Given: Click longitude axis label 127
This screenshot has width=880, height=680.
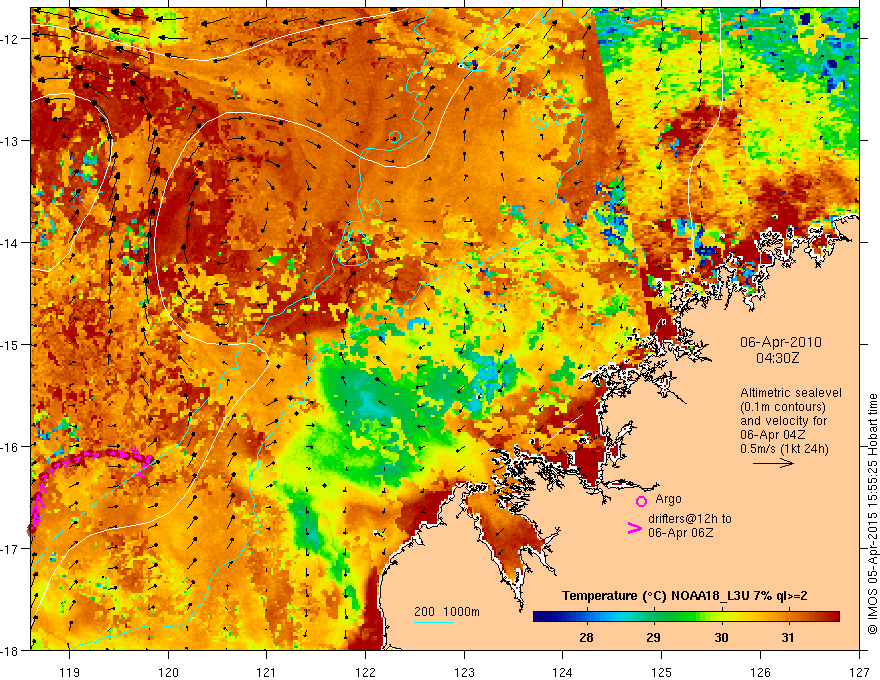Looking at the screenshot, I should [x=859, y=672].
